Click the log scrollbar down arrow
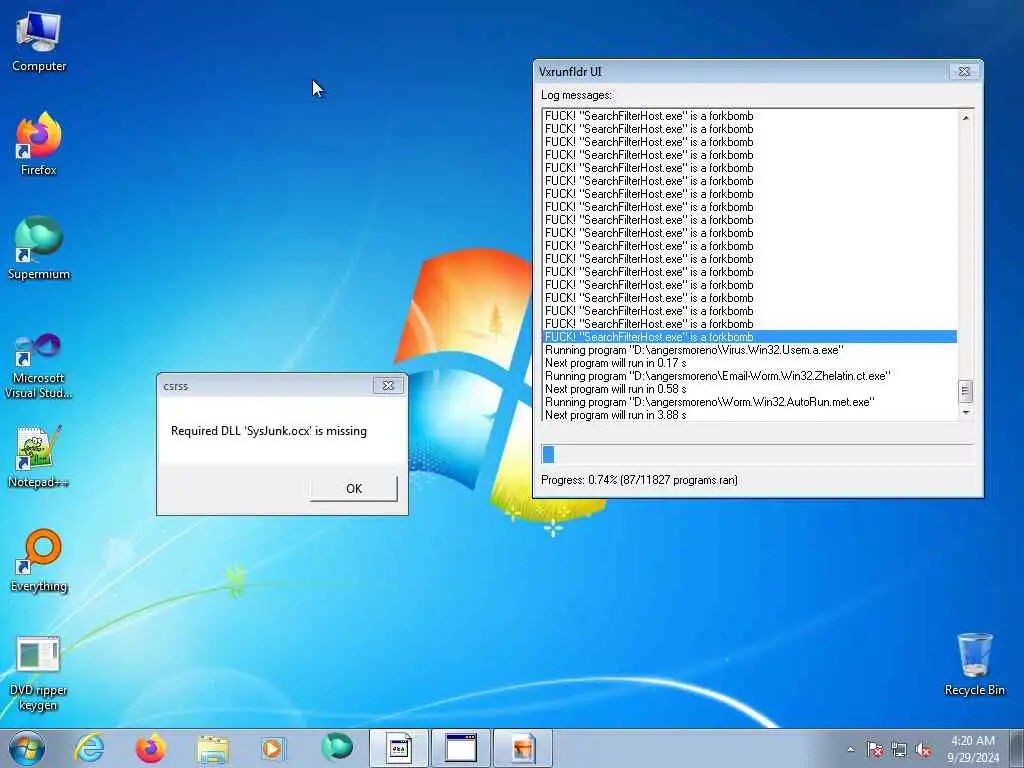The image size is (1024, 768). (x=965, y=413)
